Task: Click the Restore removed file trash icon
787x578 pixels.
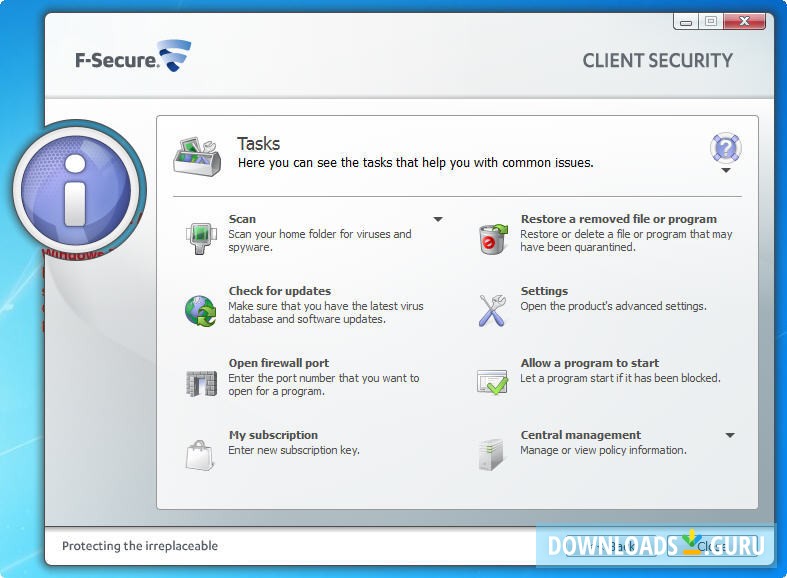Action: (x=493, y=239)
